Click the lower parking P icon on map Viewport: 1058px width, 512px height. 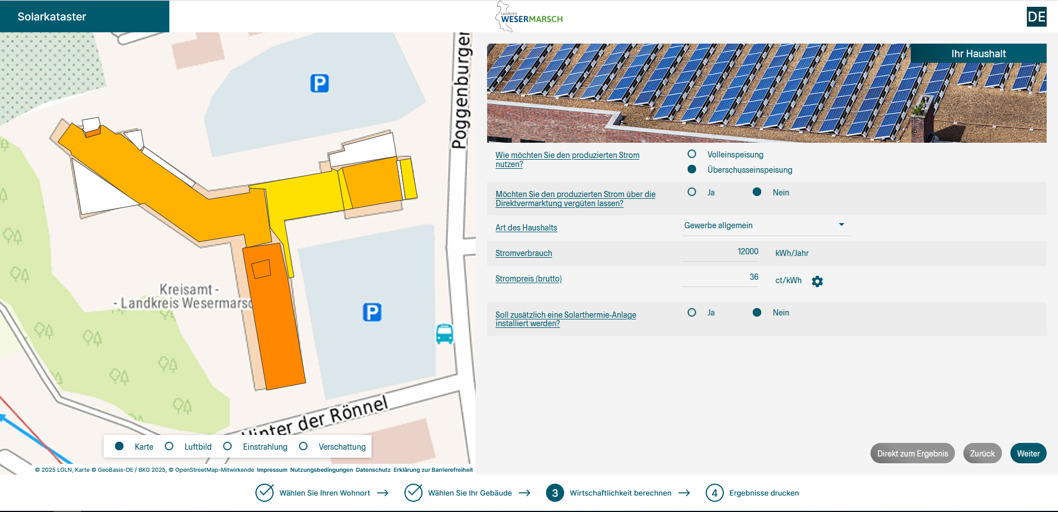pos(372,312)
